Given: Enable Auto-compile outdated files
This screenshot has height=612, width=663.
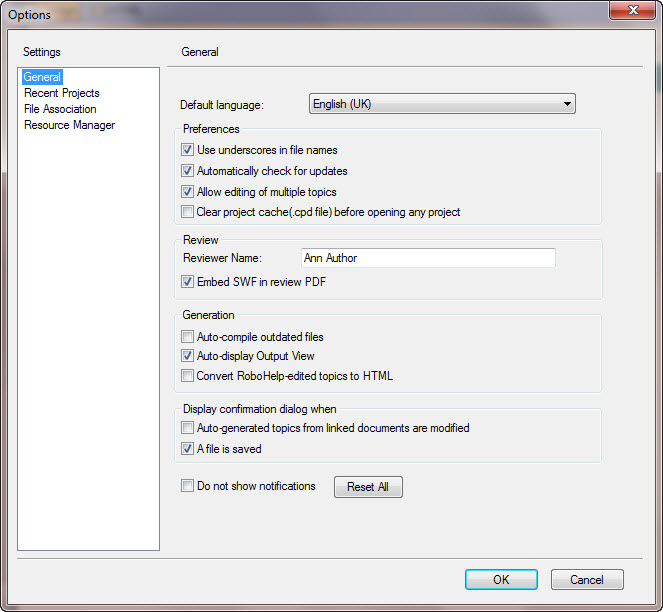Looking at the screenshot, I should click(187, 337).
